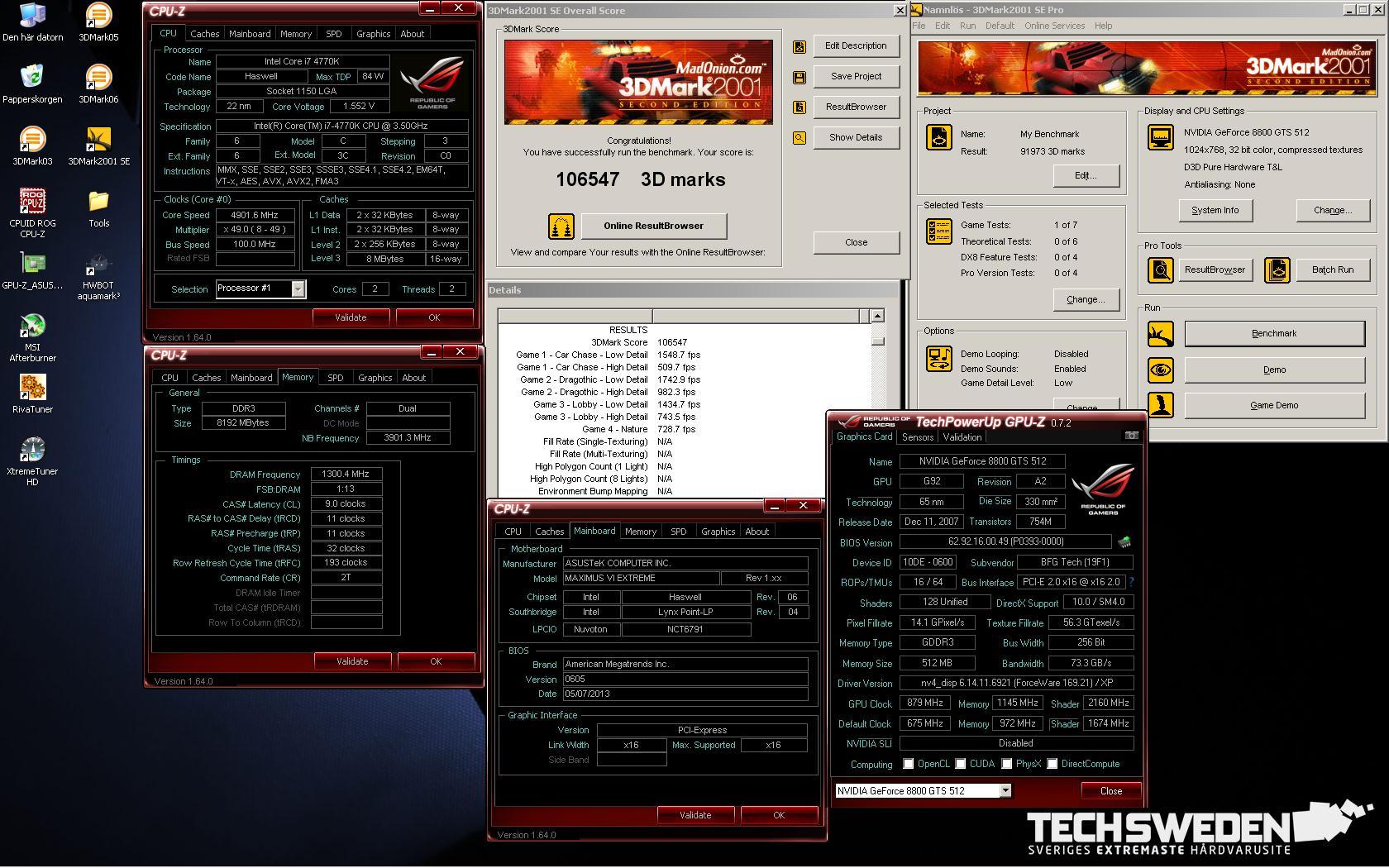Open Validation tab in GPU-Z
The image size is (1389, 868).
[962, 437]
